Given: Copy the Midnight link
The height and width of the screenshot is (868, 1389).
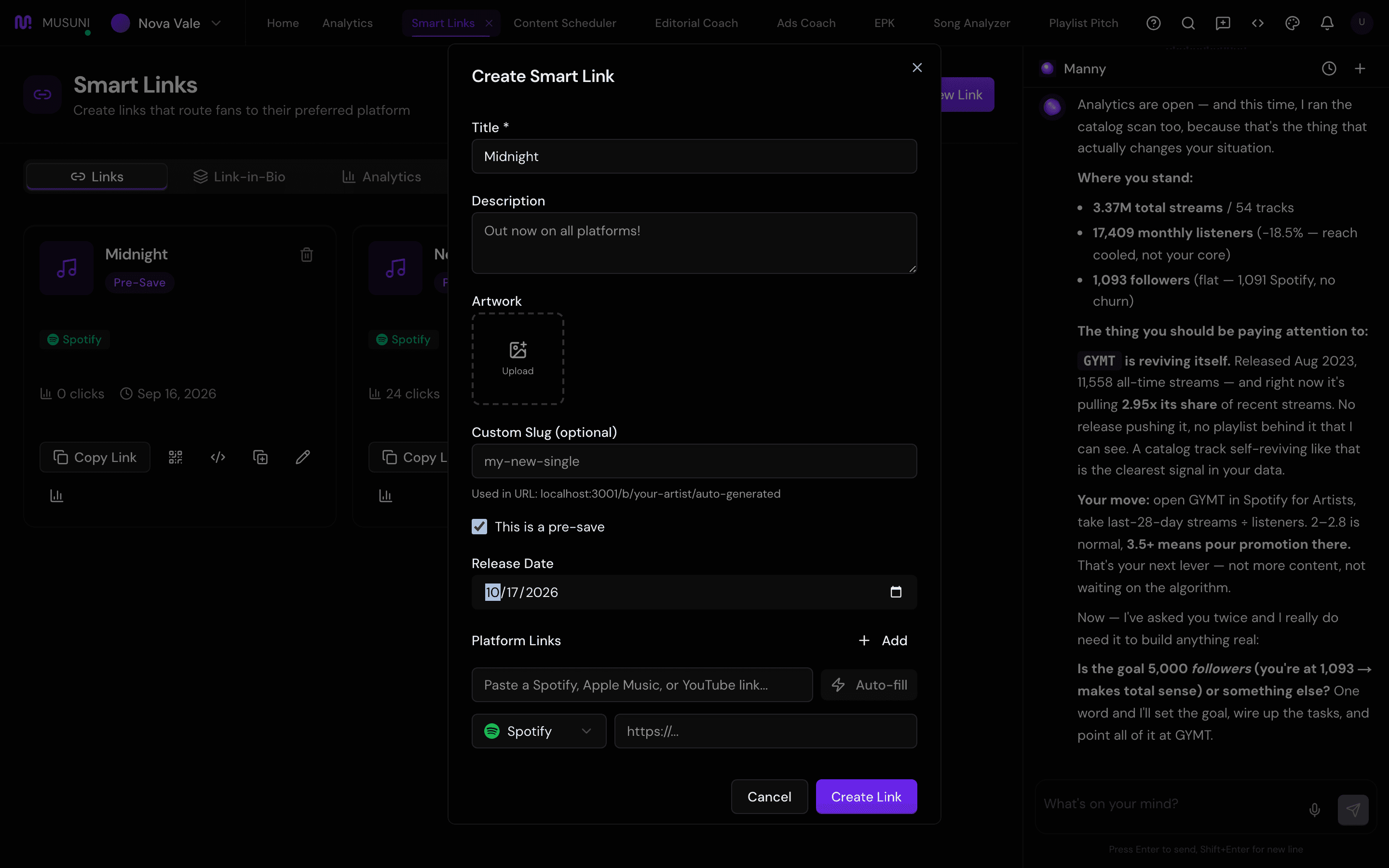Looking at the screenshot, I should (95, 457).
